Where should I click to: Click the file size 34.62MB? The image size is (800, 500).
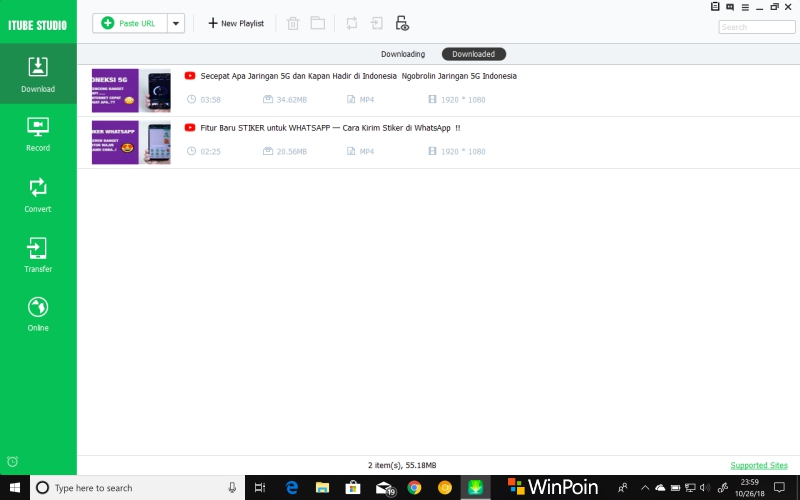pos(291,99)
